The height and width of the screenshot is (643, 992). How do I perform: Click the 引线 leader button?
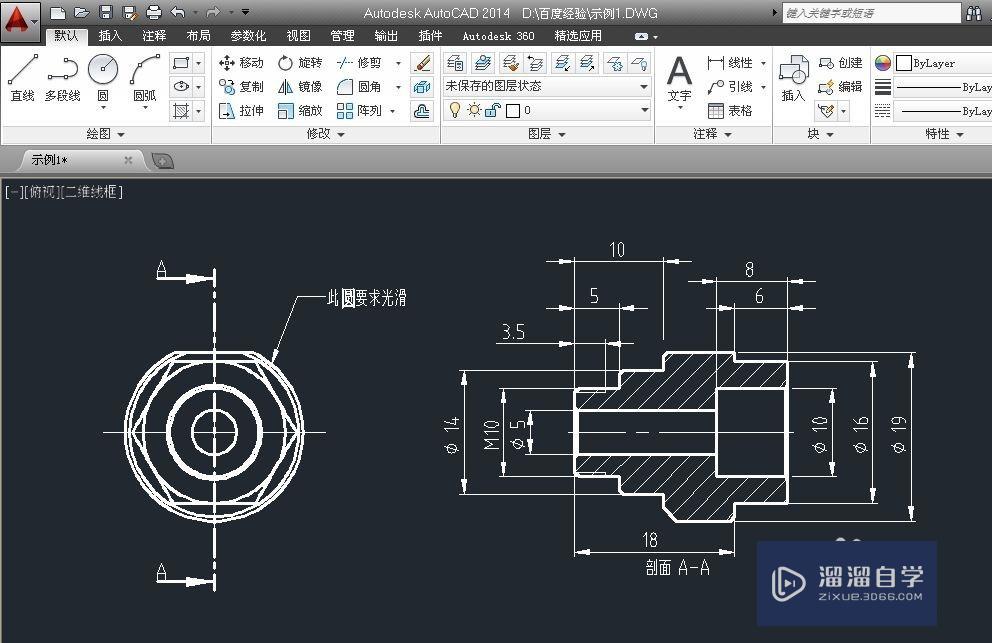click(729, 87)
